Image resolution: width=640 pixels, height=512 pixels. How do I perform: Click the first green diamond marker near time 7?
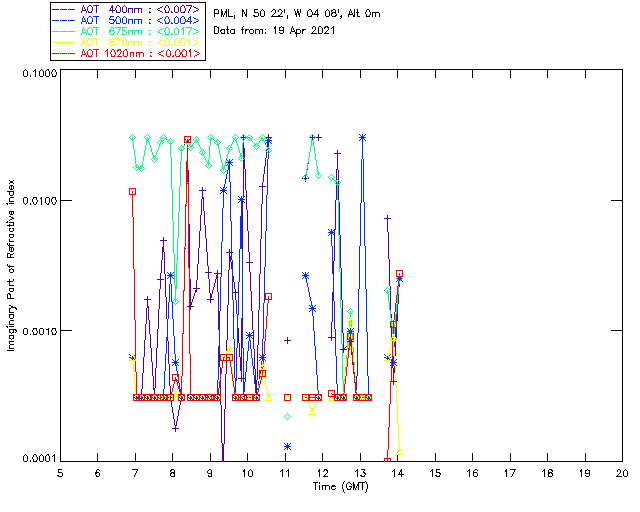[132, 138]
